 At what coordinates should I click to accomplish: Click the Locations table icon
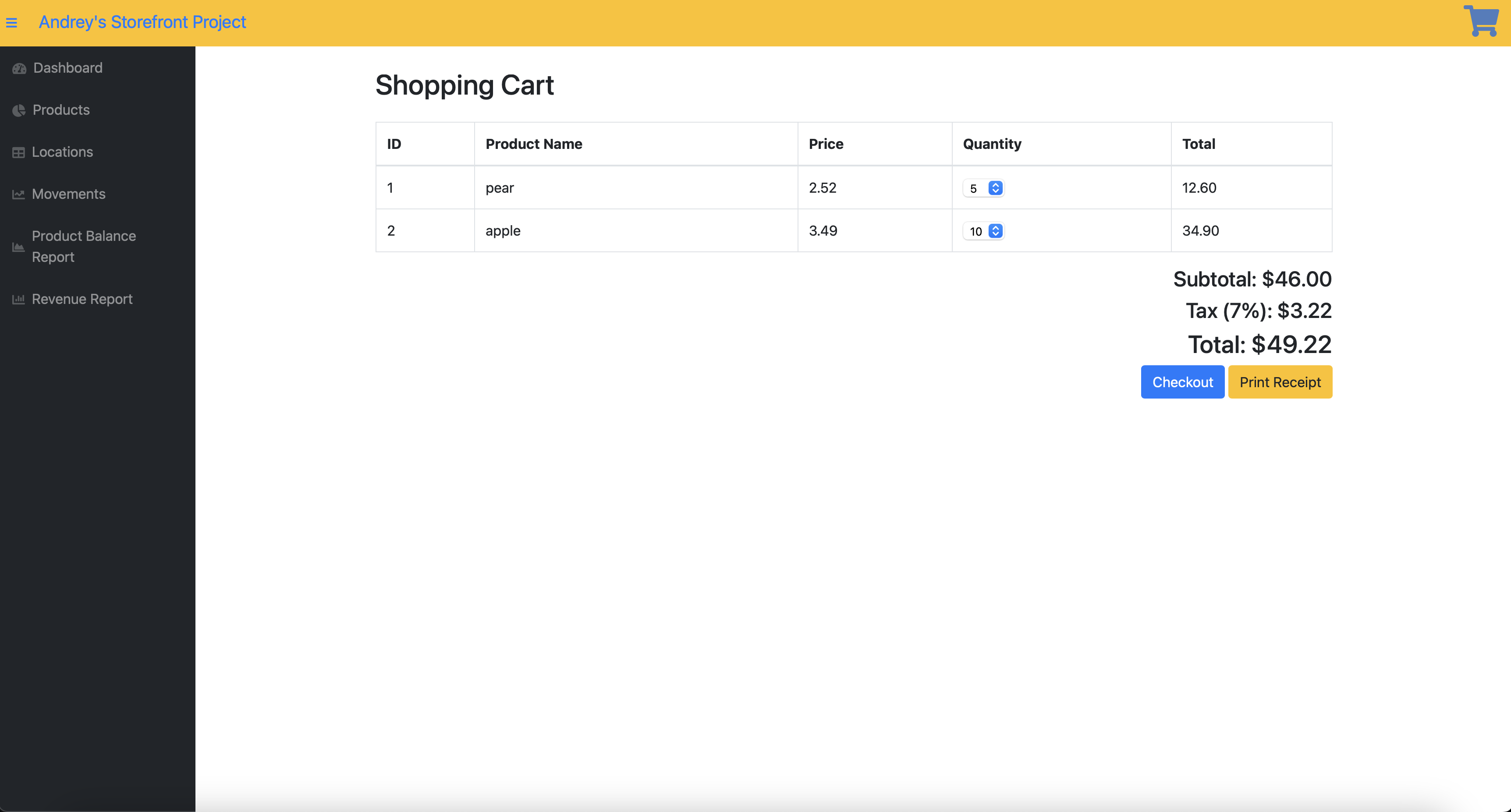19,152
